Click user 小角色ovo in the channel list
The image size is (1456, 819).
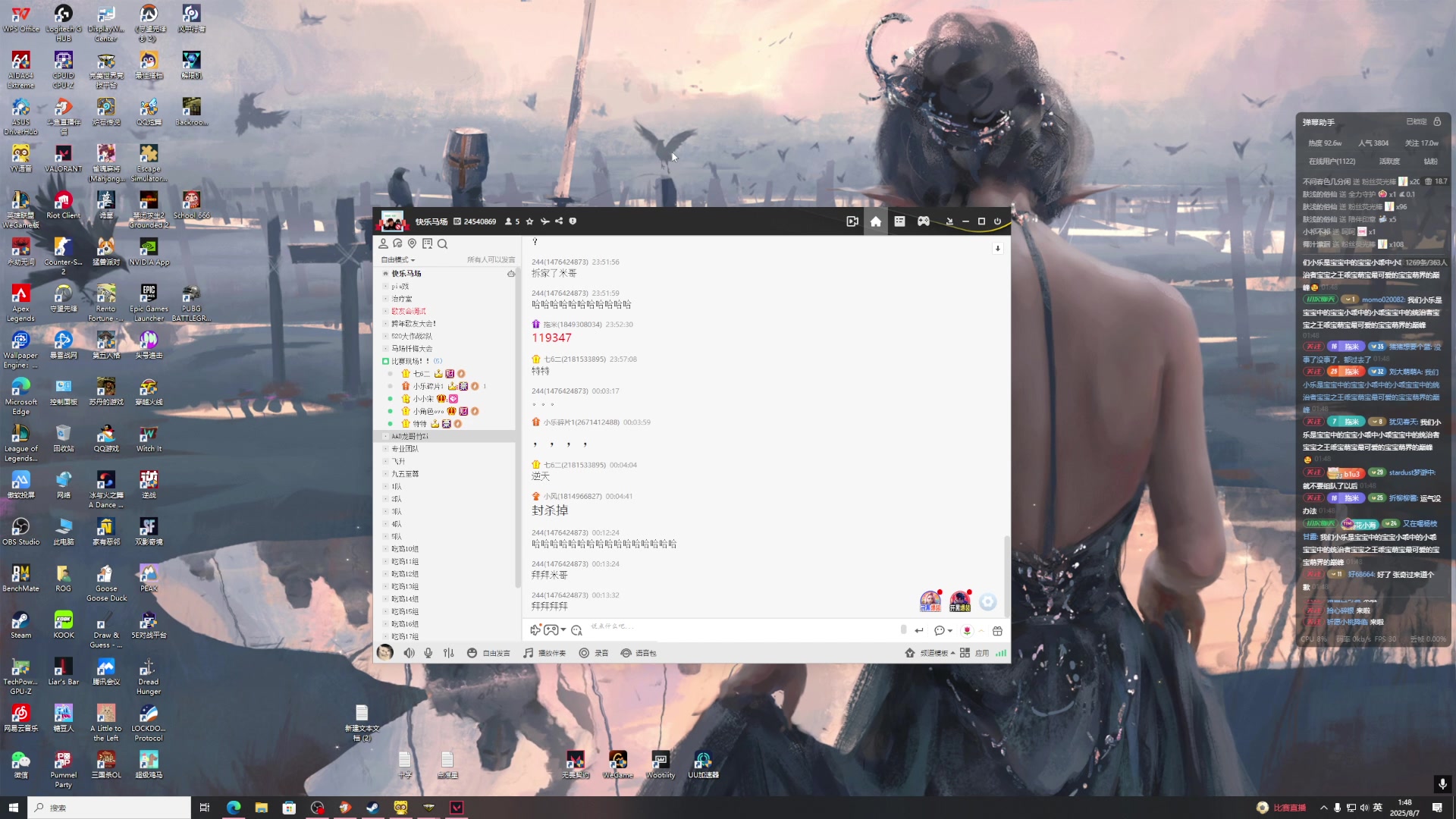[428, 411]
